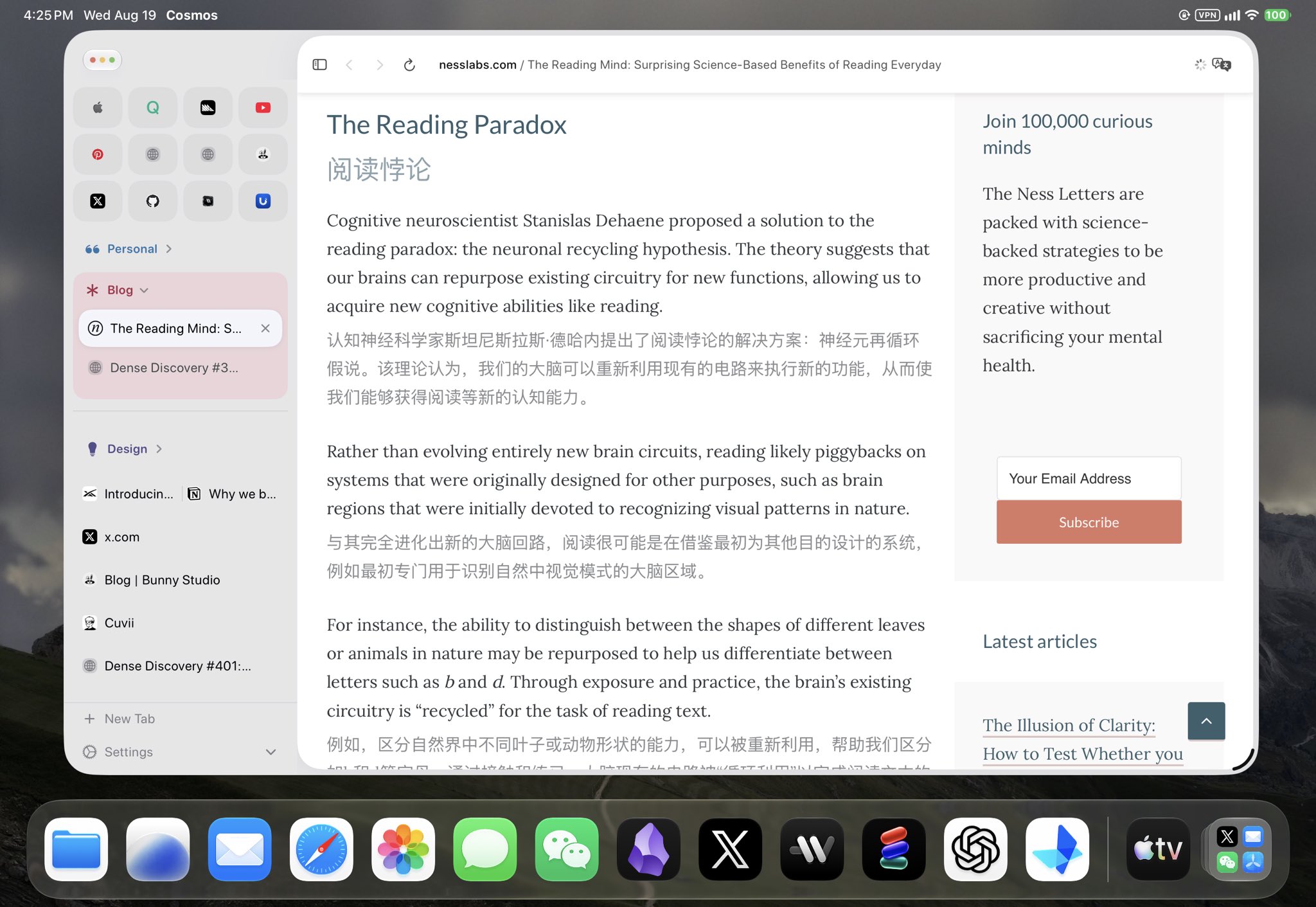Go forward to next page
1316x907 pixels.
pyautogui.click(x=380, y=64)
